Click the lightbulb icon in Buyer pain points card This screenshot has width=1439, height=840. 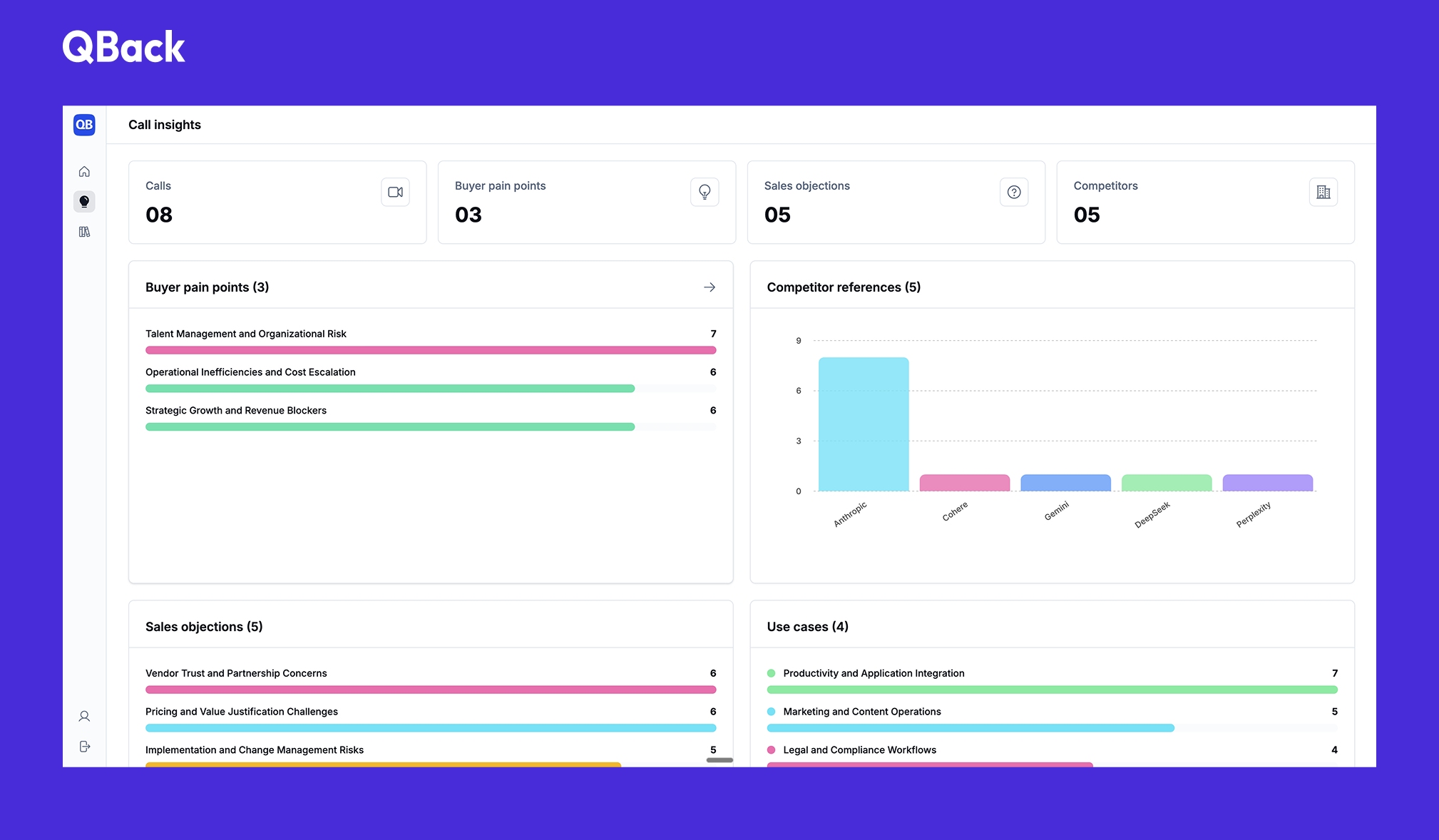(705, 192)
